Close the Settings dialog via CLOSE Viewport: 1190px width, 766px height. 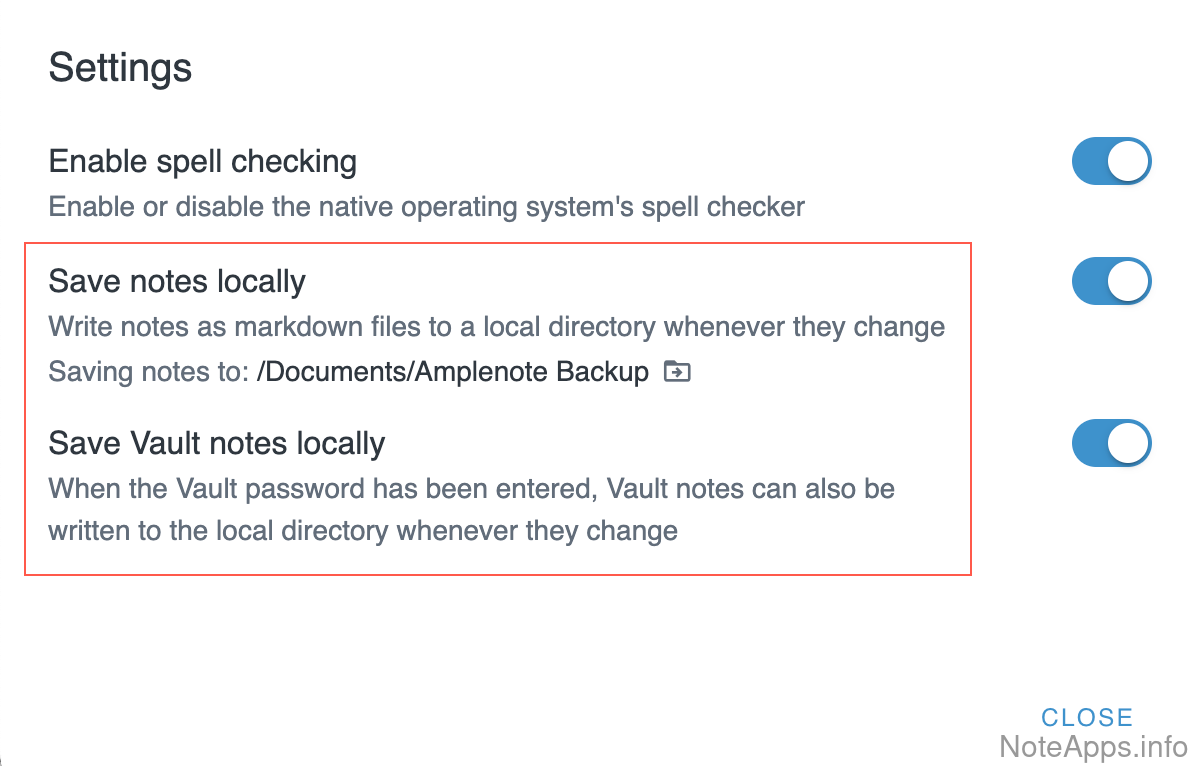[x=1086, y=717]
